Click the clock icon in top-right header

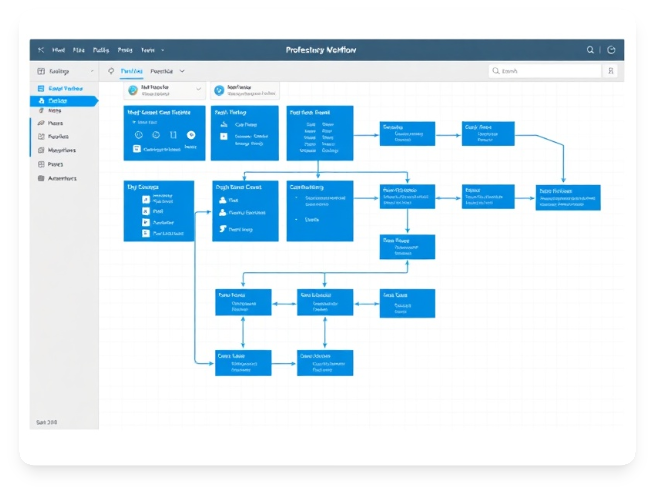611,49
